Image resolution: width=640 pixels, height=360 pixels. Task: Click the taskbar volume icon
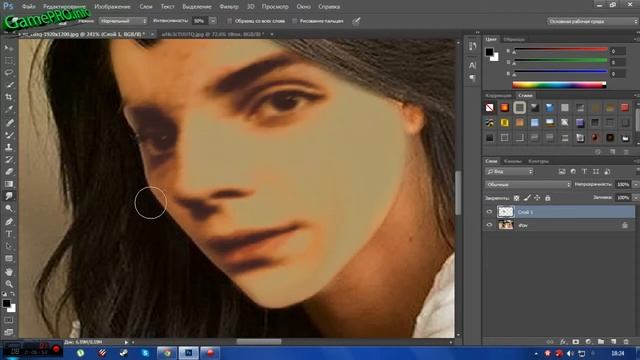coord(570,353)
